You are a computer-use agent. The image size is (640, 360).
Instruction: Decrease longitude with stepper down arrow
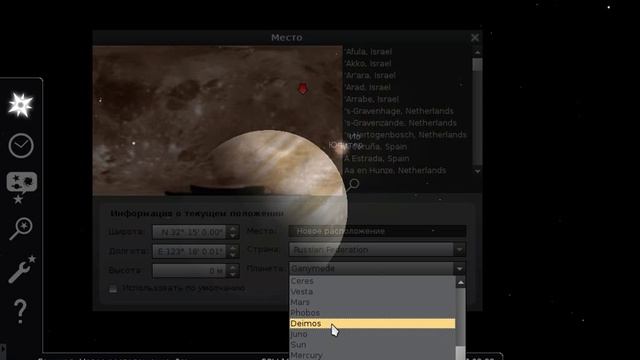tap(233, 255)
